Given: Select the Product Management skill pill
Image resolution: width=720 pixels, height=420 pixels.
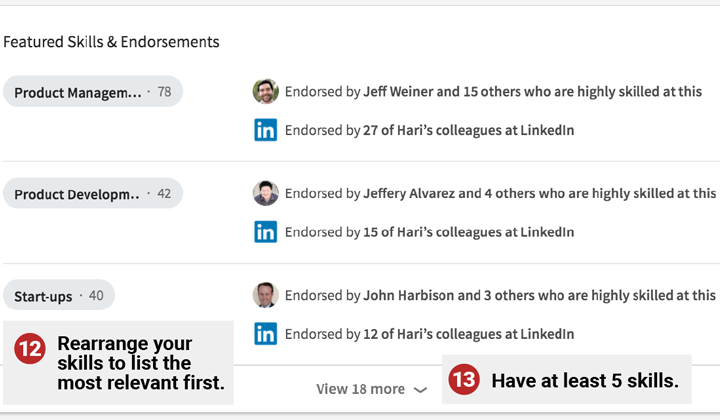Looking at the screenshot, I should click(x=93, y=91).
